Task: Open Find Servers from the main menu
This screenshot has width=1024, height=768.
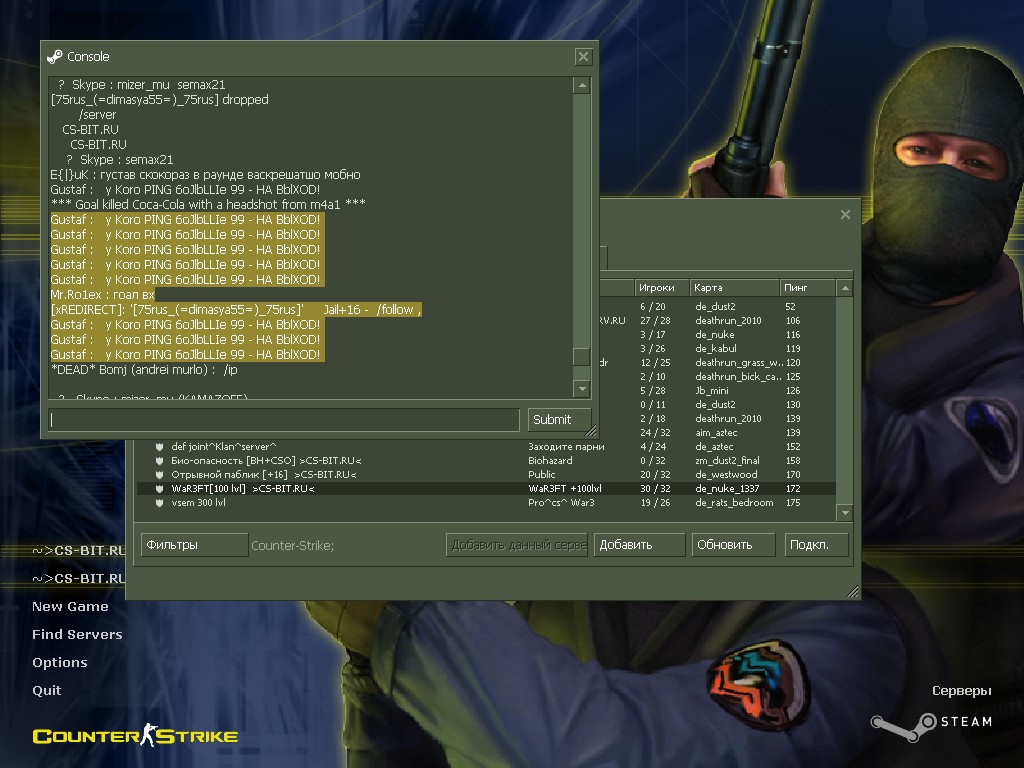Action: (77, 635)
